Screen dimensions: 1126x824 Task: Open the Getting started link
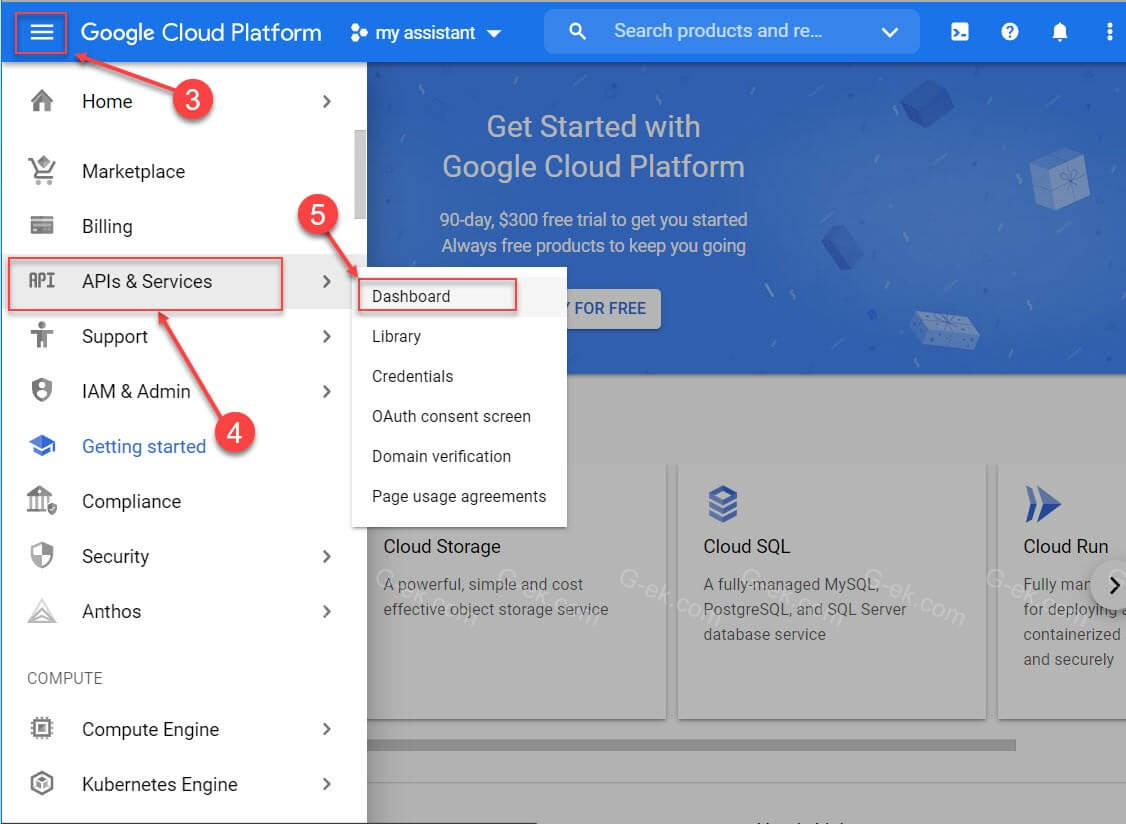[x=144, y=446]
